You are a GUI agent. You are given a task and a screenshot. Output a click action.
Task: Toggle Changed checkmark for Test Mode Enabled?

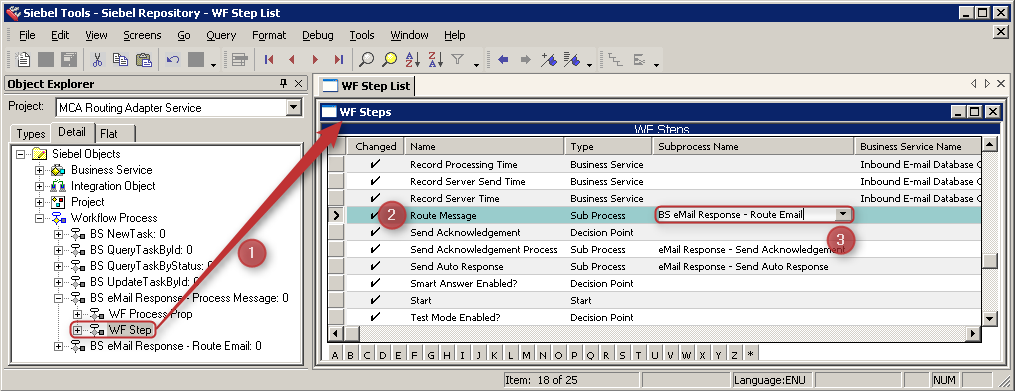375,317
